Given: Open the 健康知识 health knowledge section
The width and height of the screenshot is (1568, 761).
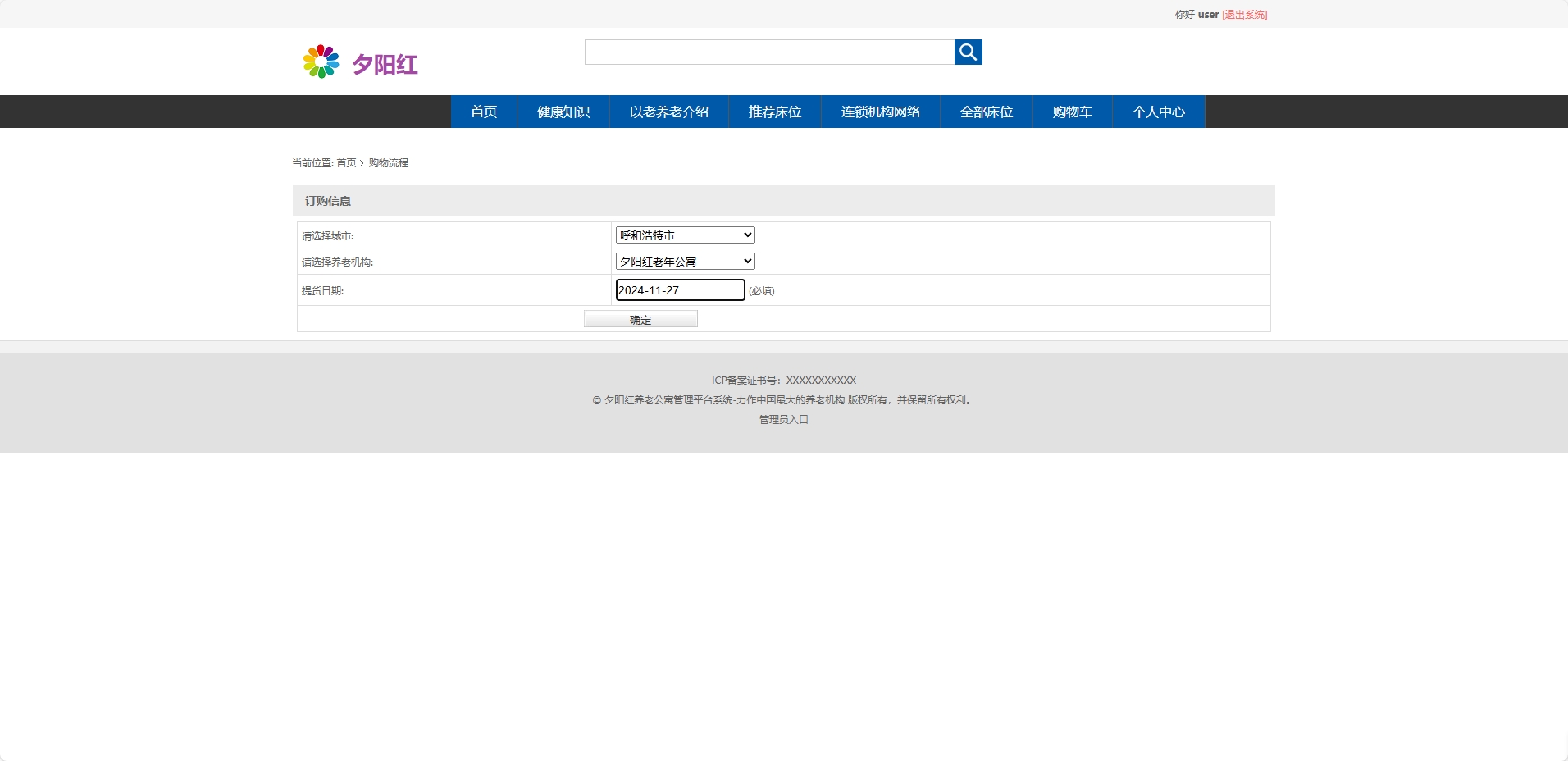Looking at the screenshot, I should (563, 112).
